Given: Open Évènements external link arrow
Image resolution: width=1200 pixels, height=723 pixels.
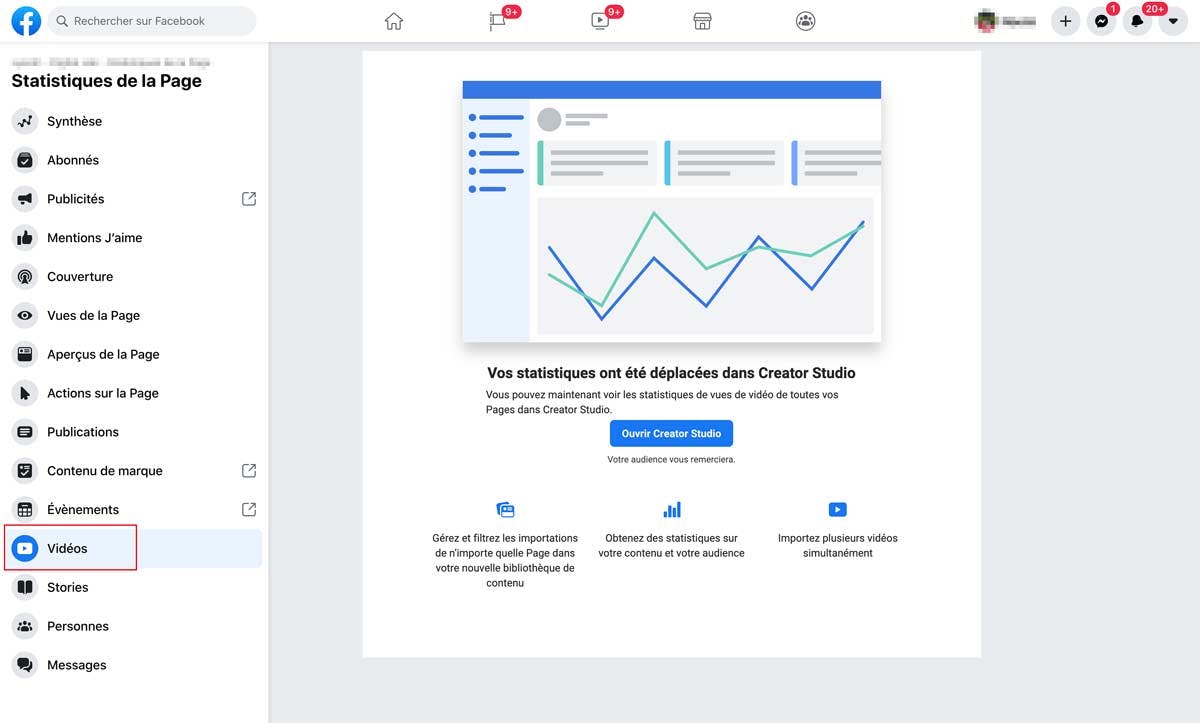Looking at the screenshot, I should 249,510.
